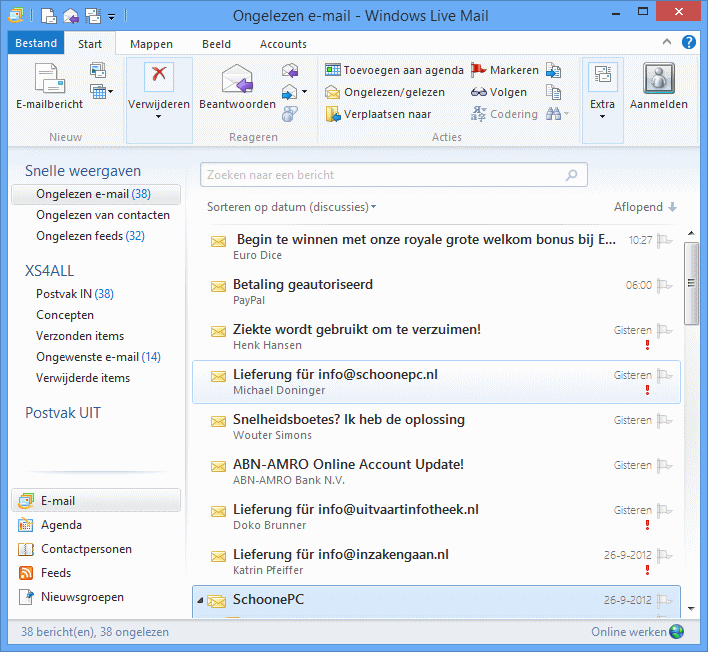The image size is (708, 652).
Task: Click the scrollbar up arrow
Action: point(691,233)
